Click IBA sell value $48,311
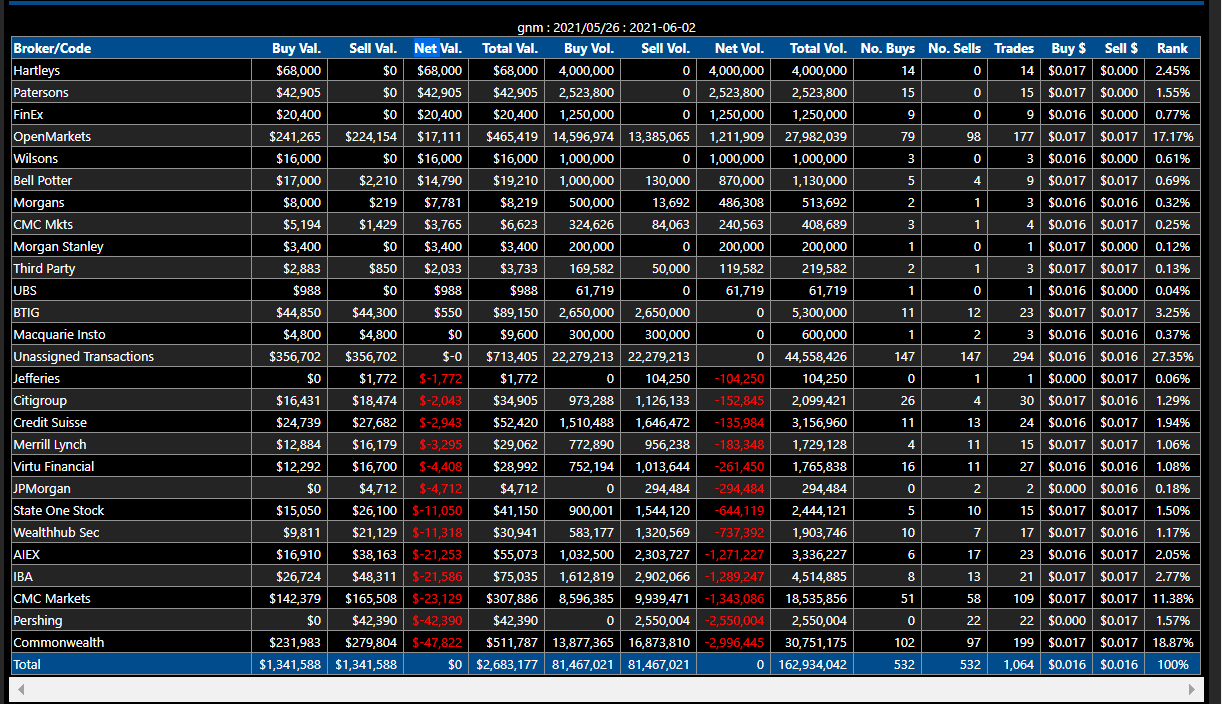This screenshot has width=1222, height=704. (x=375, y=576)
